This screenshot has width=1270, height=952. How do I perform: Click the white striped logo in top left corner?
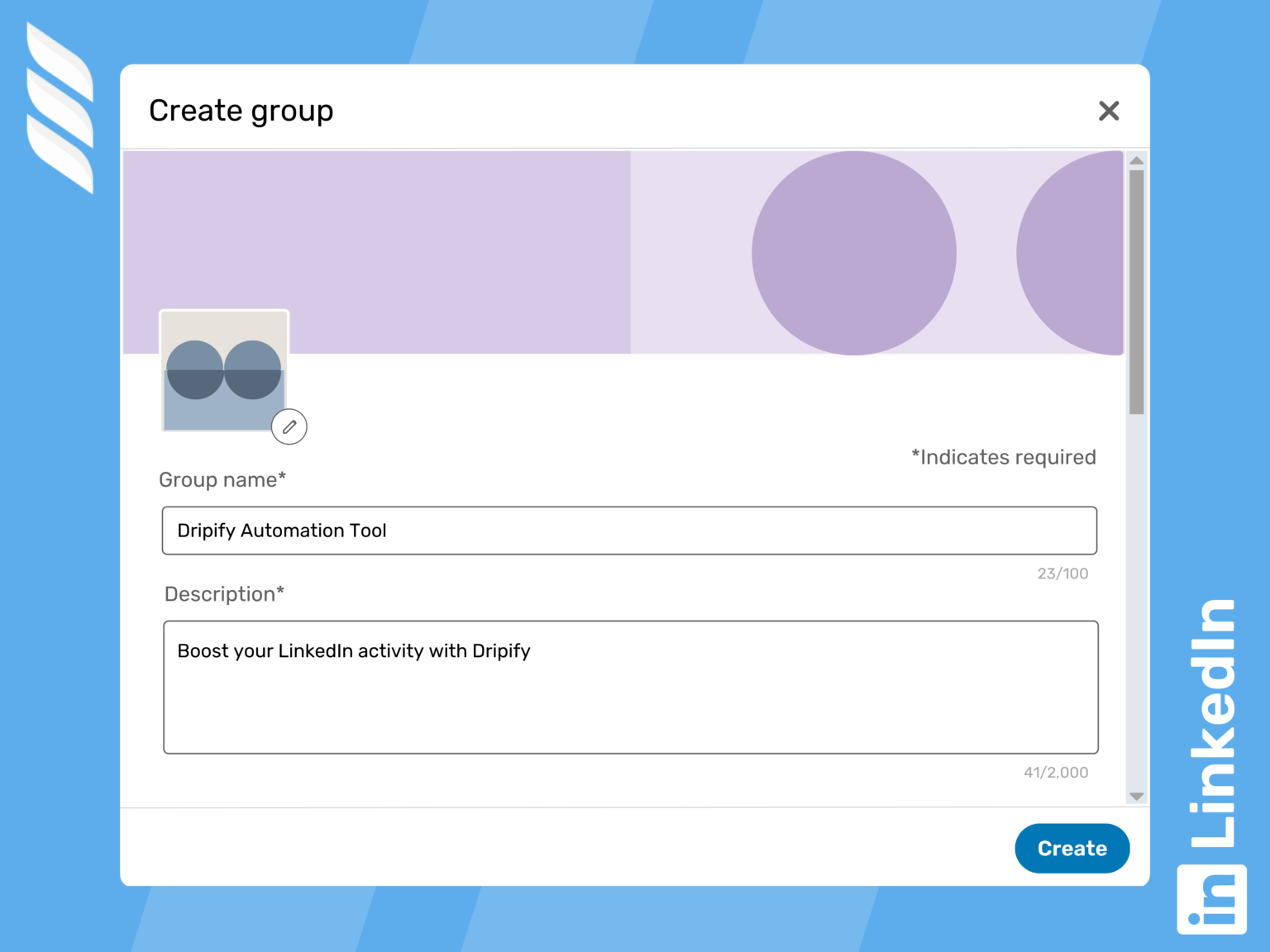[60, 107]
